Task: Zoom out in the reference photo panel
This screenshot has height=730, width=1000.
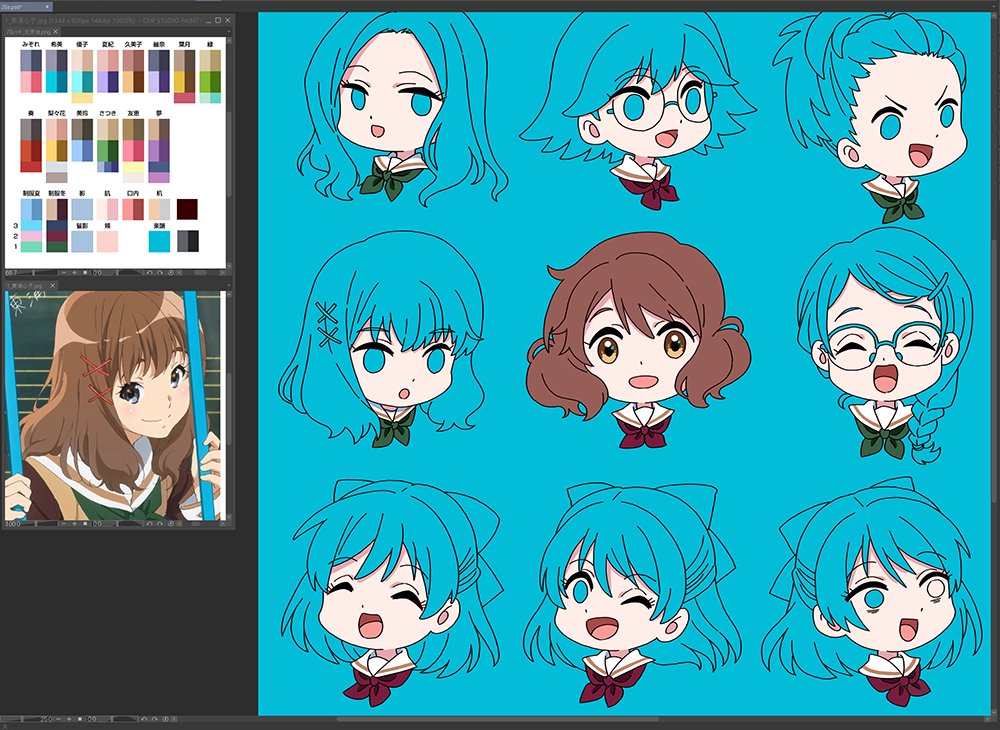Action: pyautogui.click(x=64, y=524)
